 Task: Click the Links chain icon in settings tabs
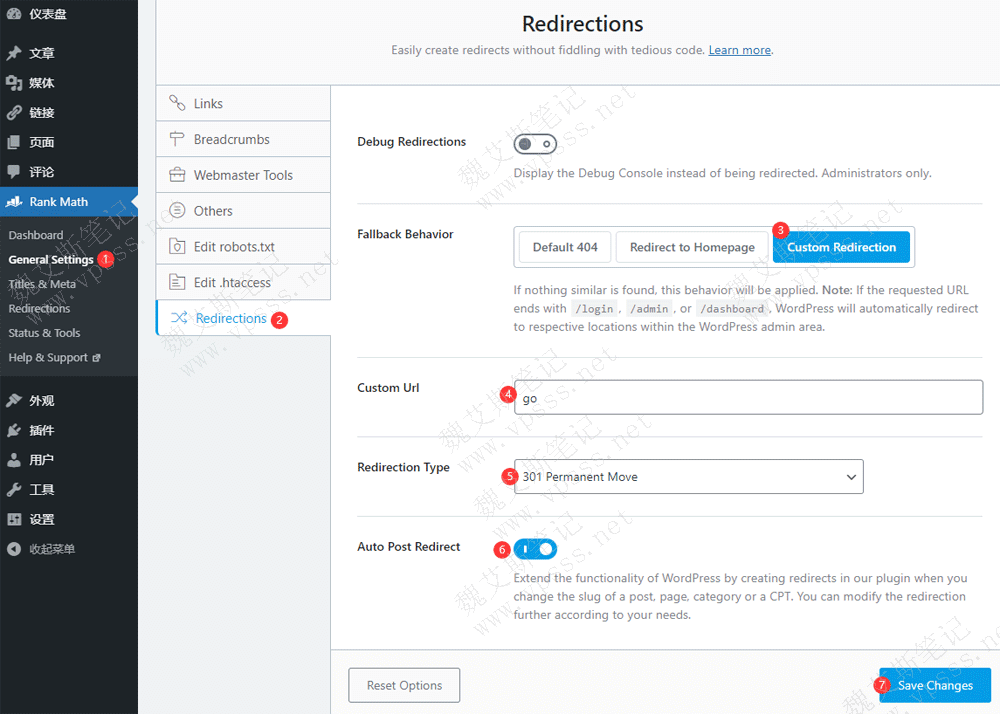177,103
